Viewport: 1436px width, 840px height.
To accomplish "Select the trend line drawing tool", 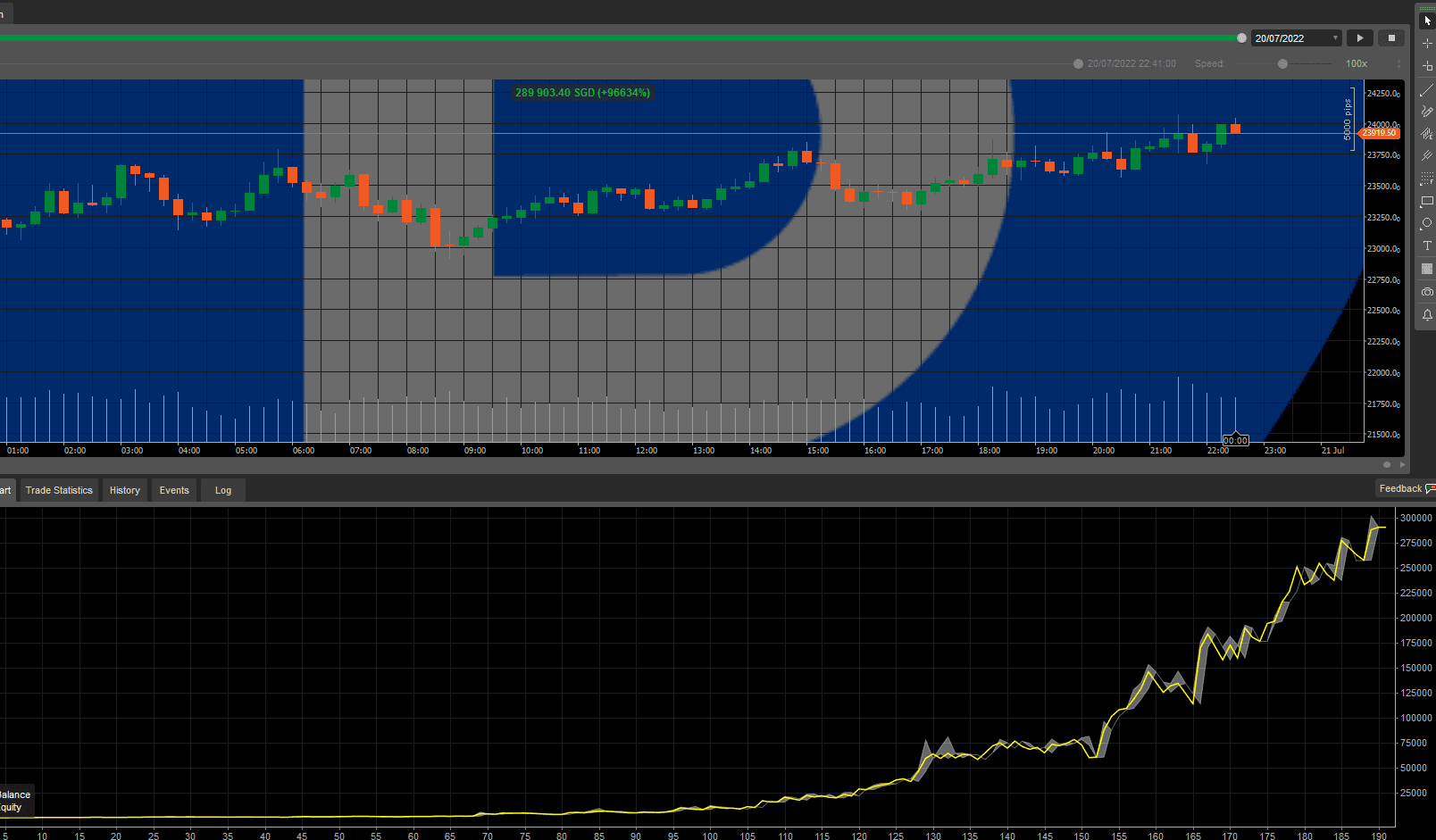I will click(1426, 89).
